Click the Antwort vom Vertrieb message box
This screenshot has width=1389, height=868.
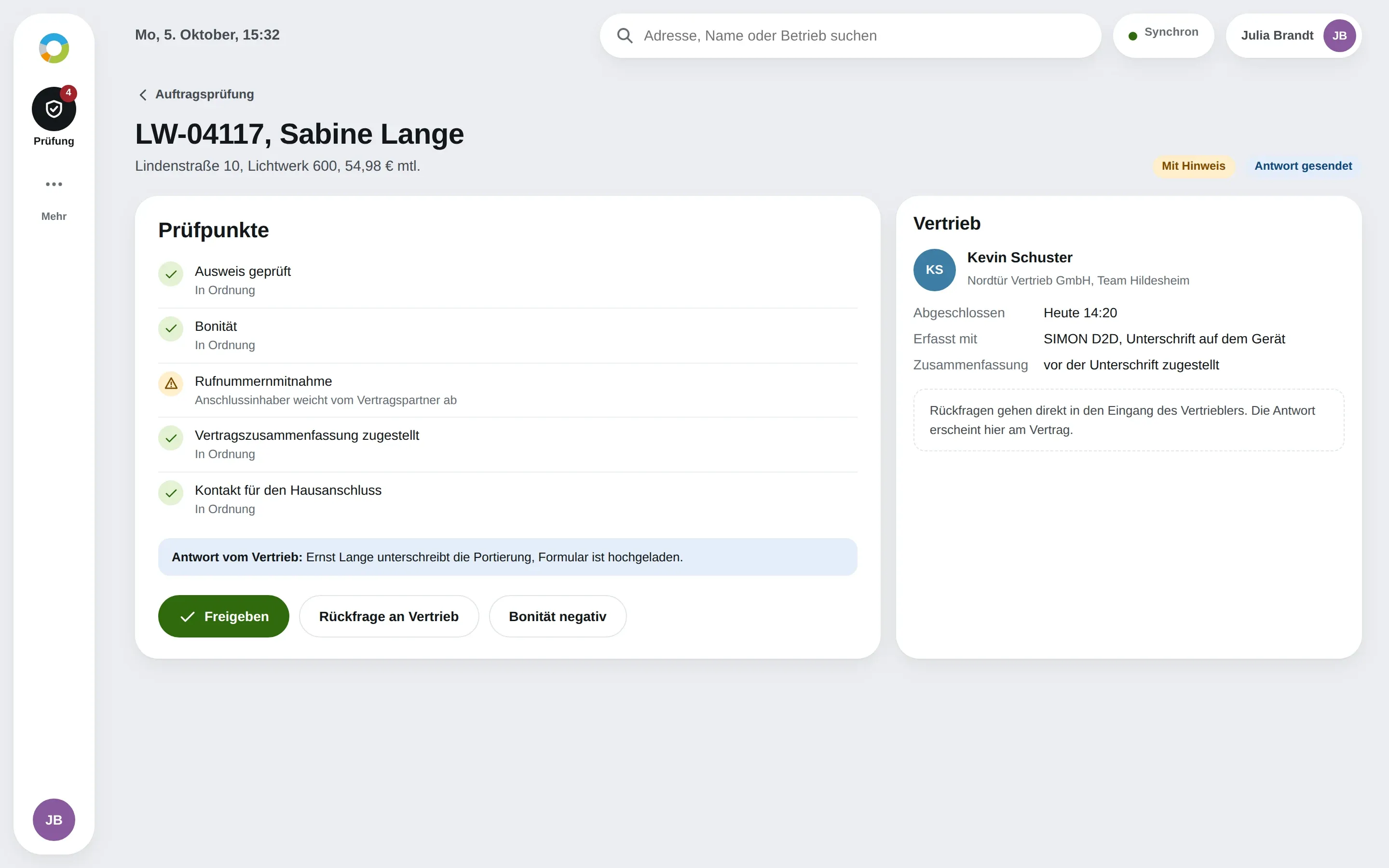507,557
